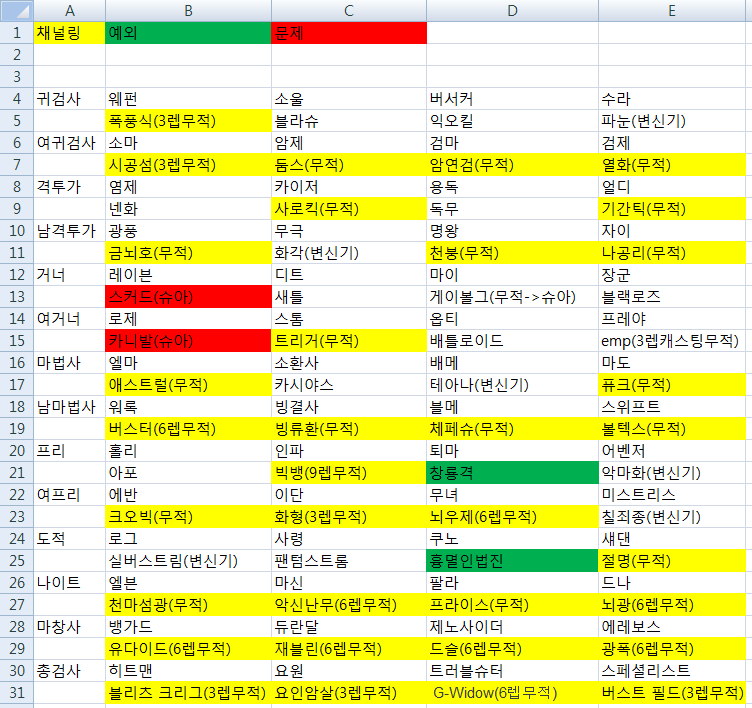752x708 pixels.
Task: Select the column D header
Action: coord(512,10)
